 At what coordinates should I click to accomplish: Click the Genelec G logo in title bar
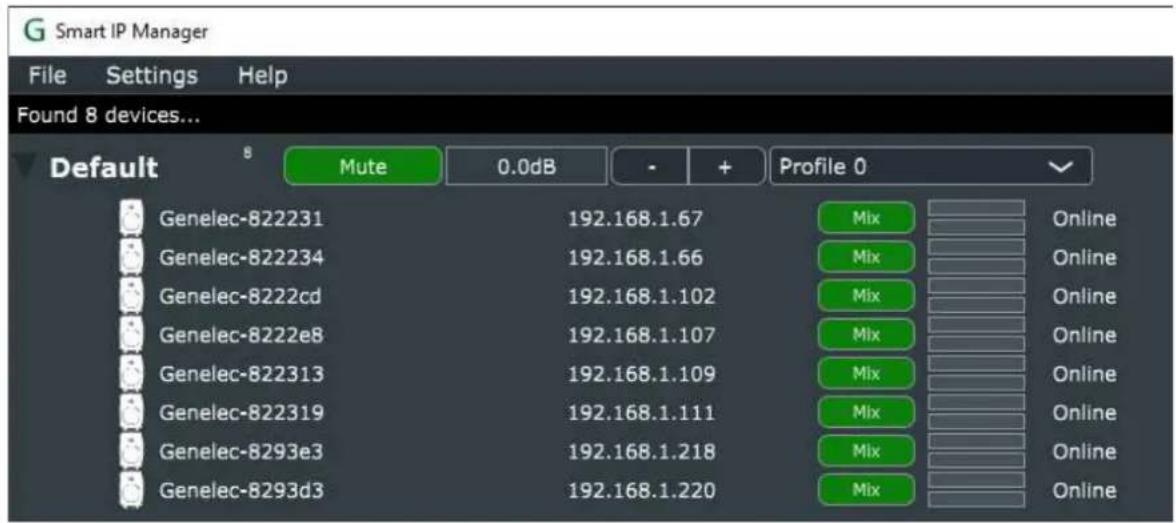pyautogui.click(x=33, y=32)
